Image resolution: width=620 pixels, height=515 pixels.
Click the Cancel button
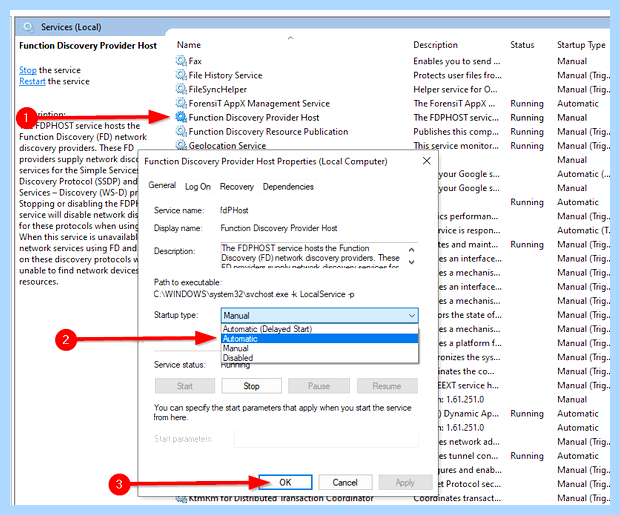point(345,482)
